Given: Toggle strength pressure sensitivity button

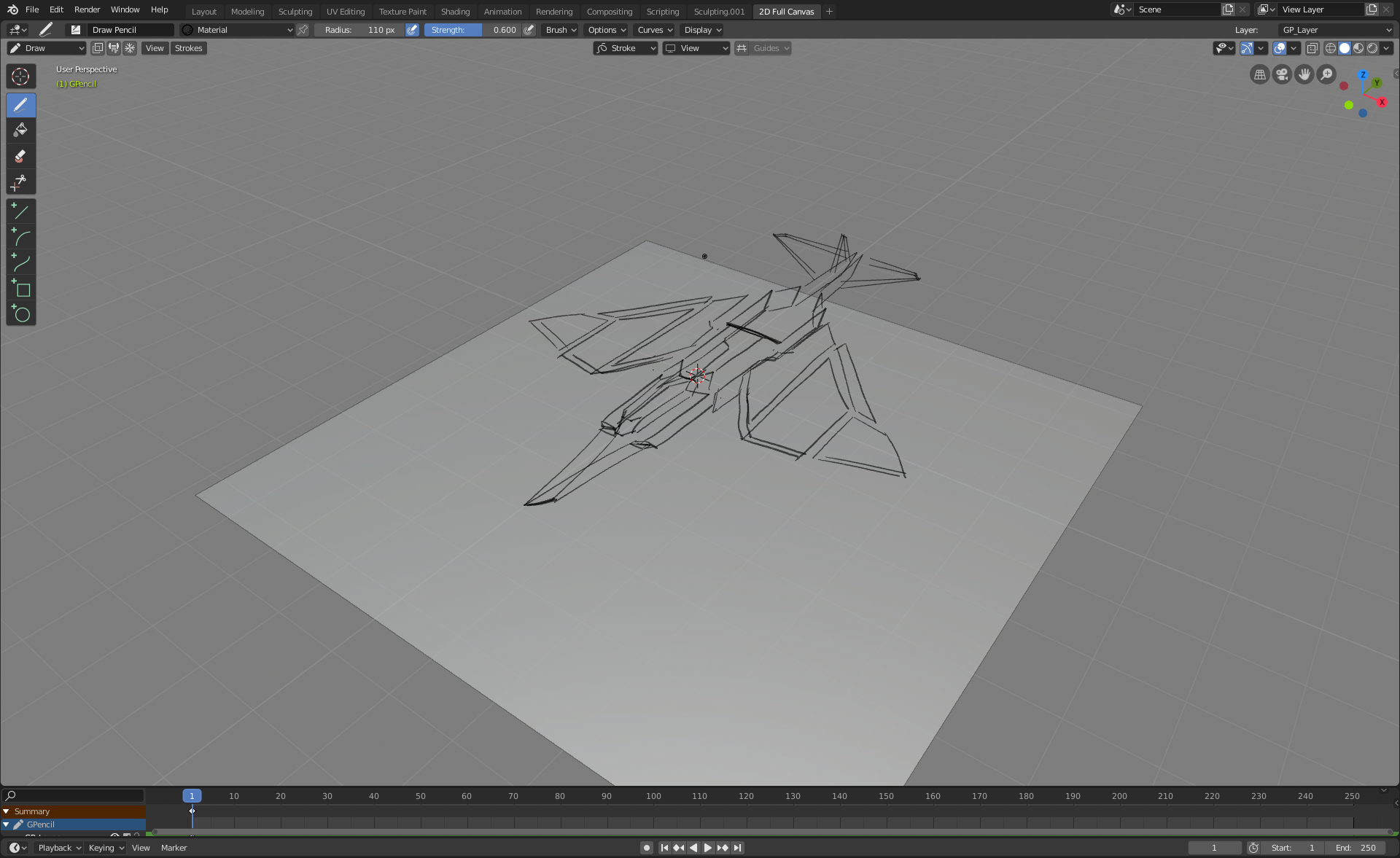Looking at the screenshot, I should (529, 30).
